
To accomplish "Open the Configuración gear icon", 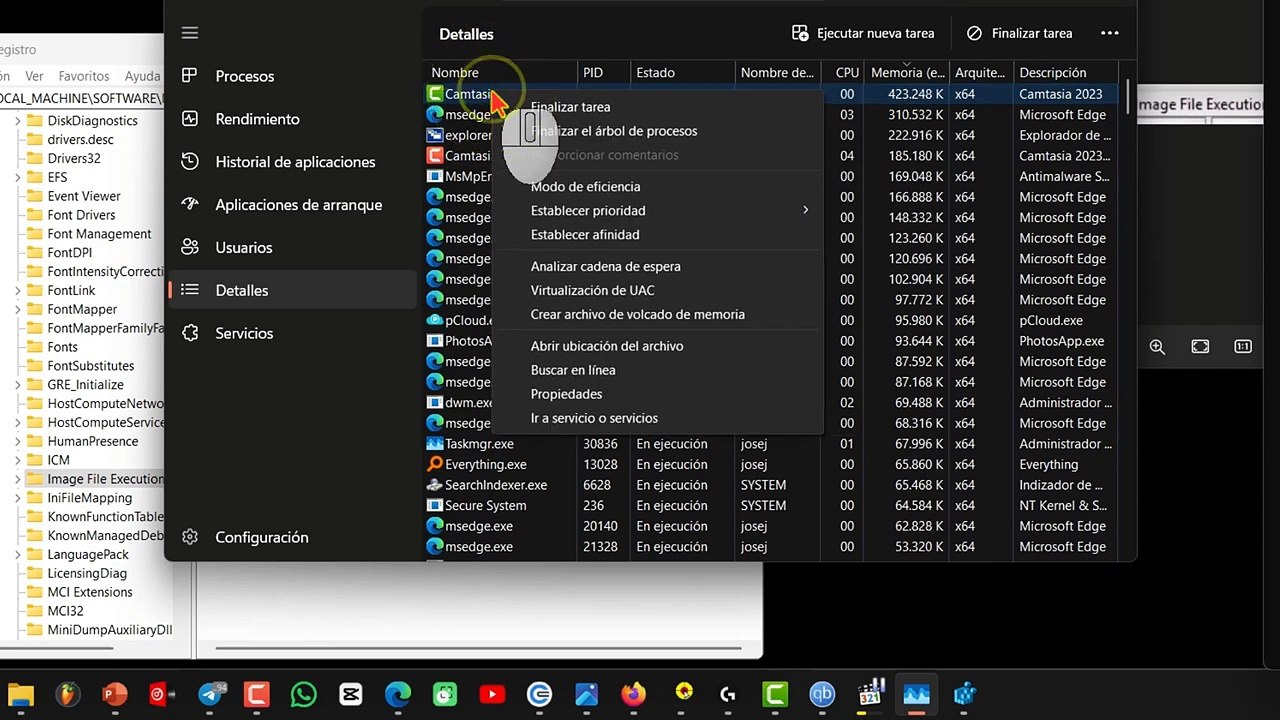I will point(190,537).
